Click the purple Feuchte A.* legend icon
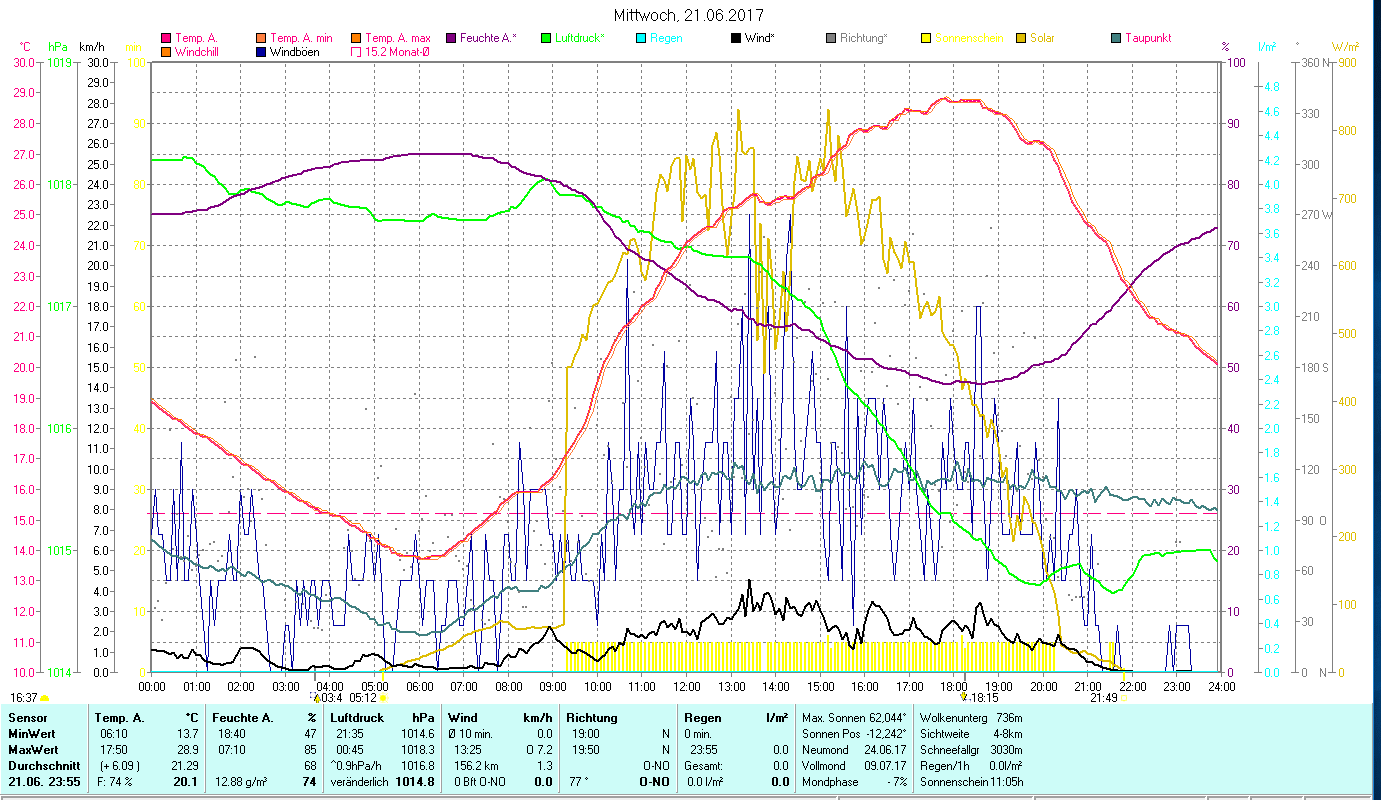The image size is (1381, 800). pos(451,38)
